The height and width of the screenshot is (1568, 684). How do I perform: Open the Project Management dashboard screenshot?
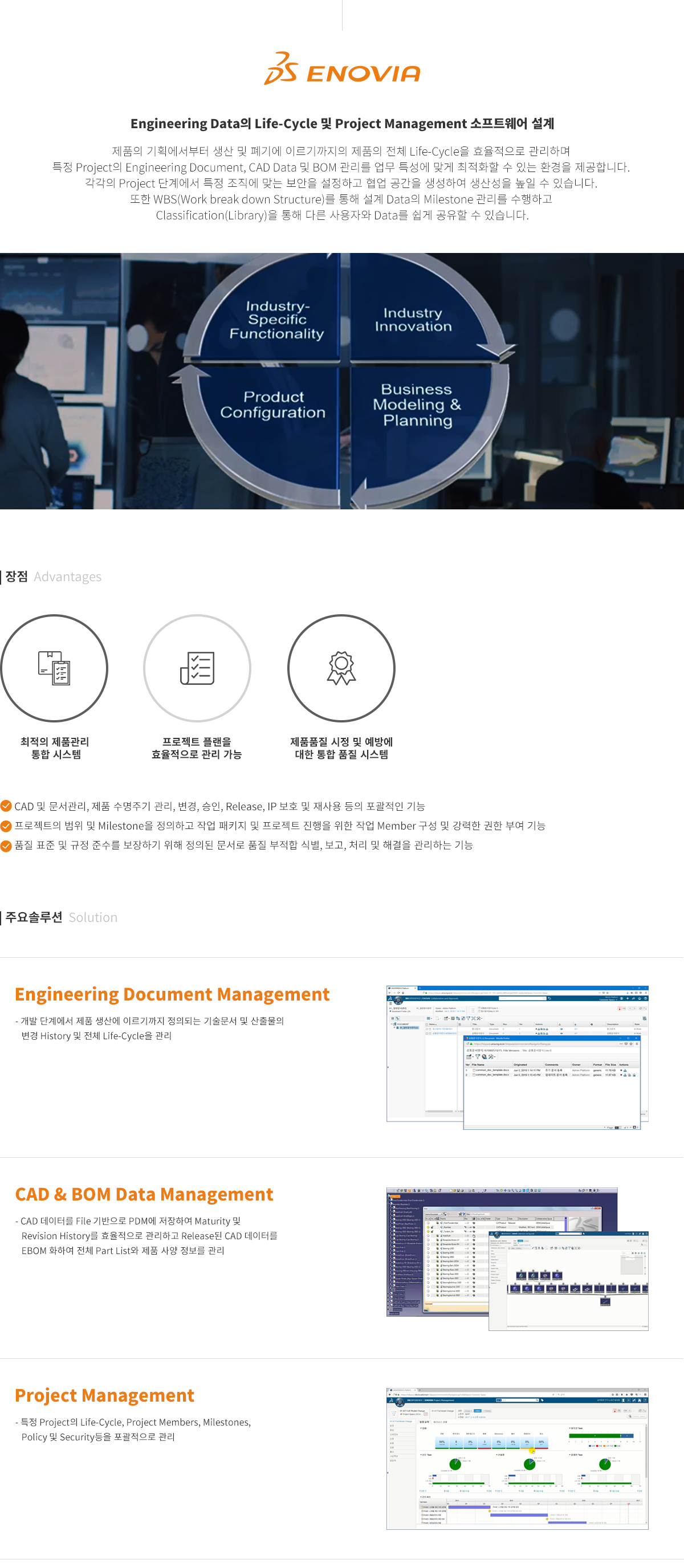click(x=517, y=1459)
